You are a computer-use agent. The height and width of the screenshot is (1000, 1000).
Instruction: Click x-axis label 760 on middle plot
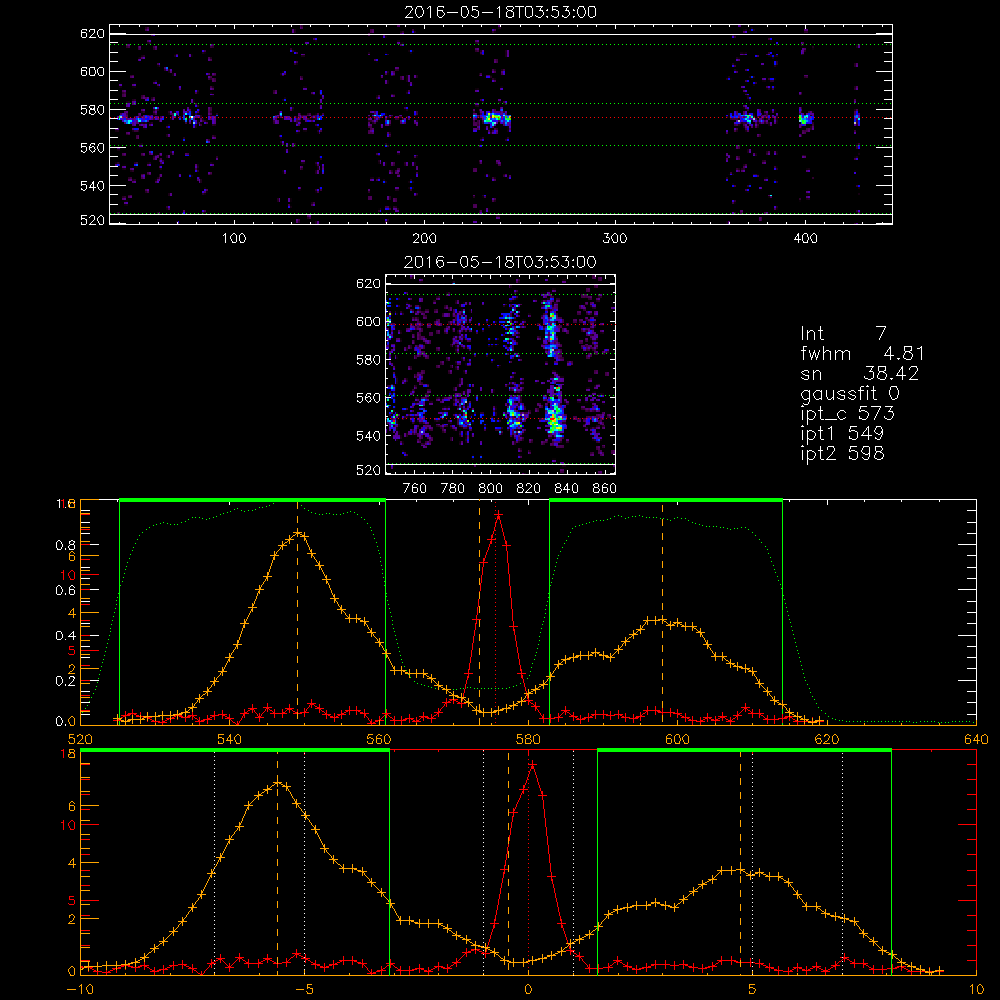pos(415,489)
